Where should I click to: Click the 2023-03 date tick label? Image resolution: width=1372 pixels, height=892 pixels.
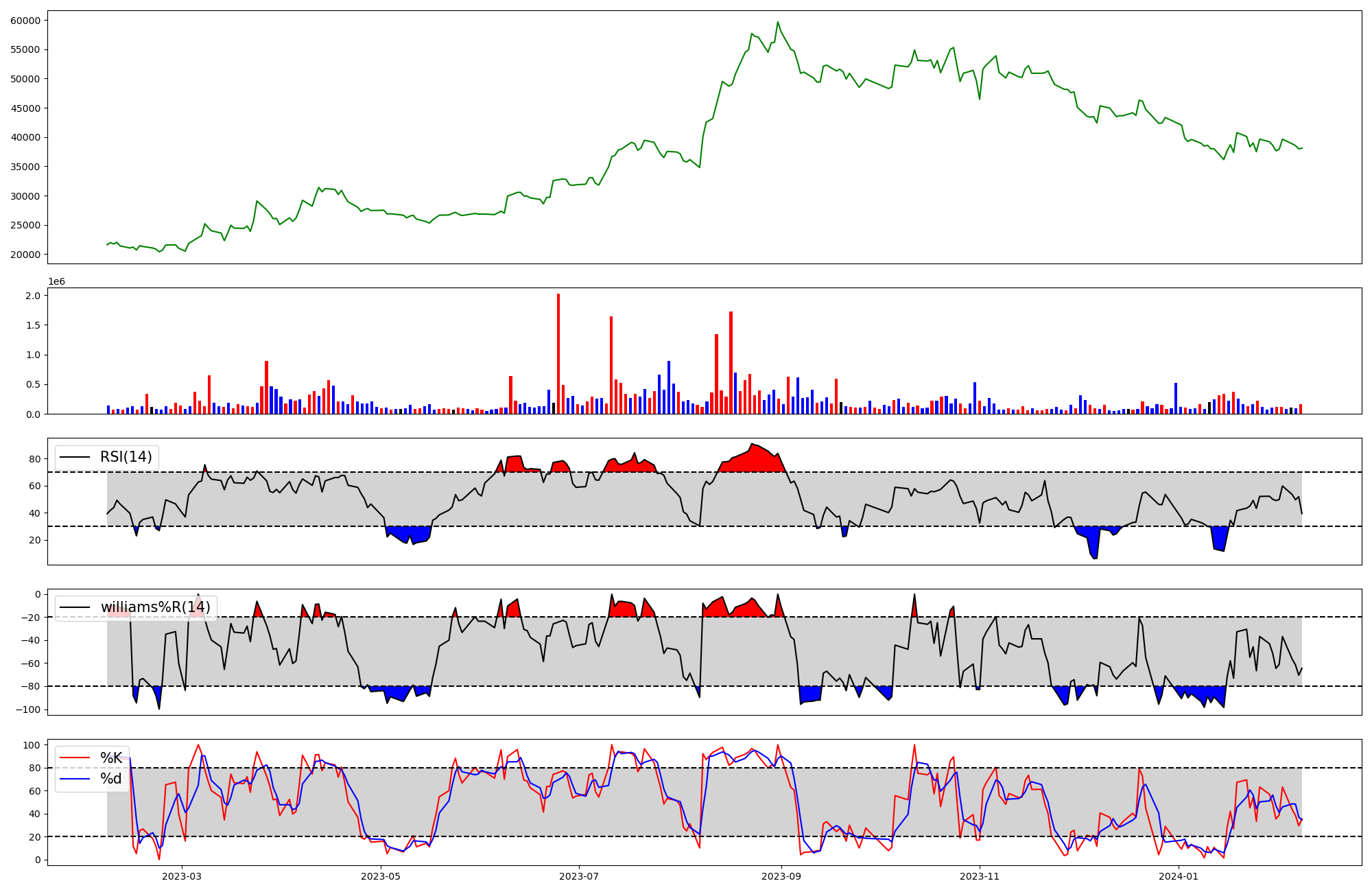182,876
